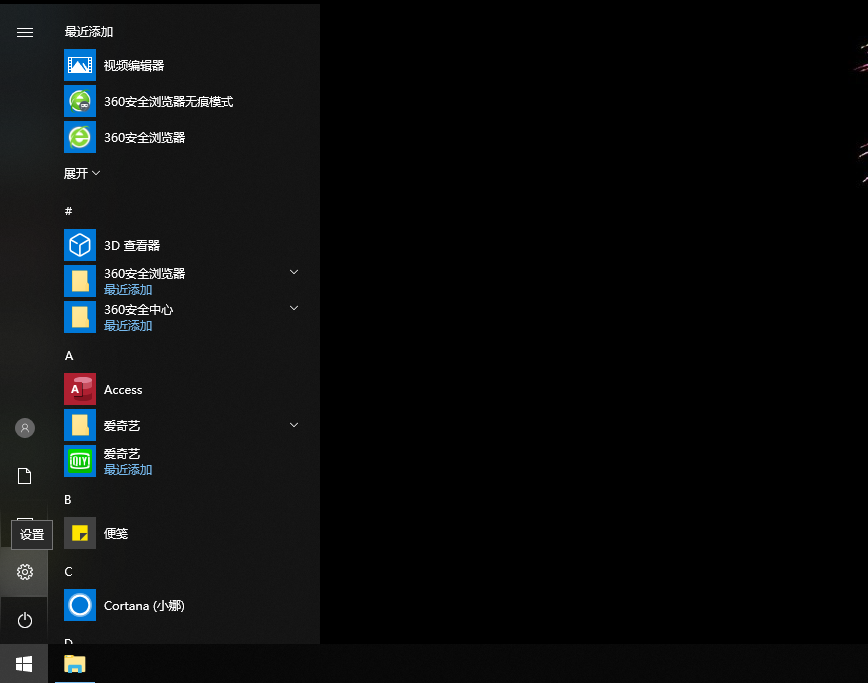Open the user account avatar icon
Screen dimensions: 868x683
pyautogui.click(x=24, y=428)
